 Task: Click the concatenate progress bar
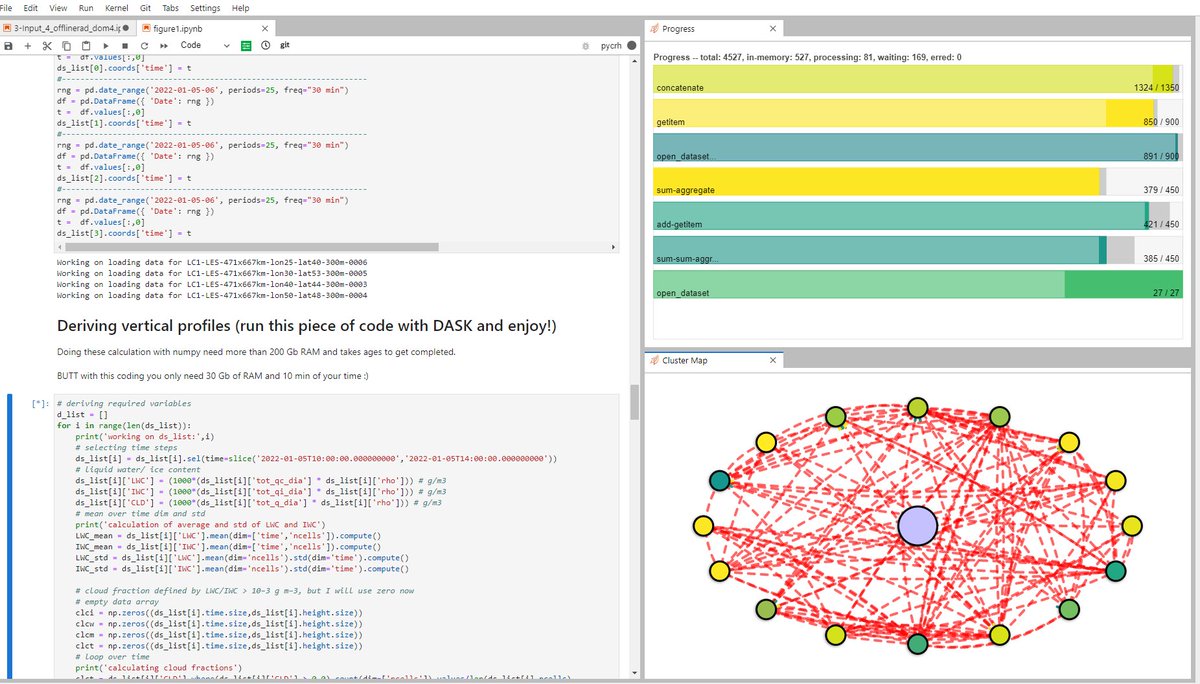(917, 81)
